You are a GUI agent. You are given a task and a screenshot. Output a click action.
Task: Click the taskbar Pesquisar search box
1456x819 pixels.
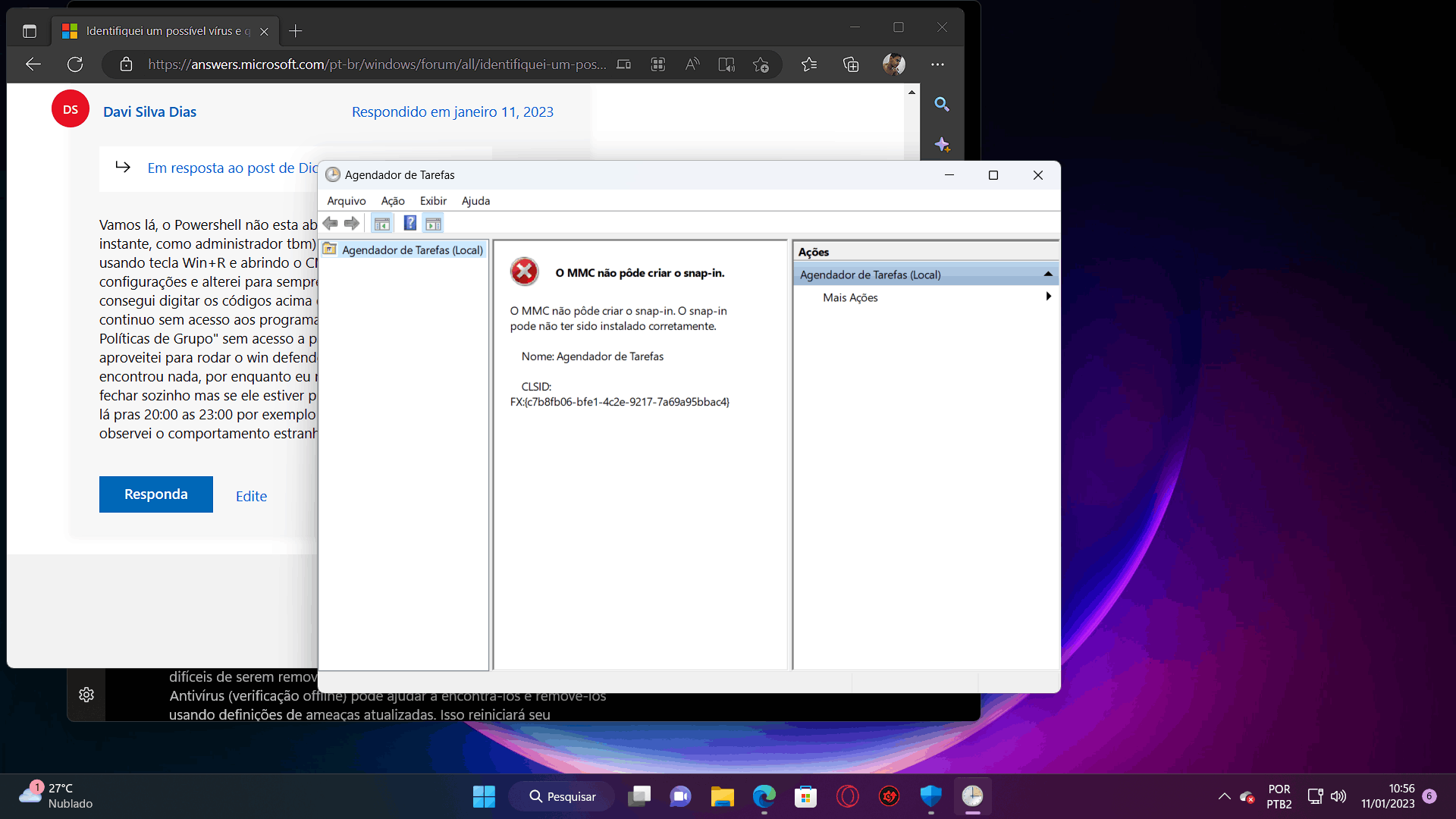[562, 796]
